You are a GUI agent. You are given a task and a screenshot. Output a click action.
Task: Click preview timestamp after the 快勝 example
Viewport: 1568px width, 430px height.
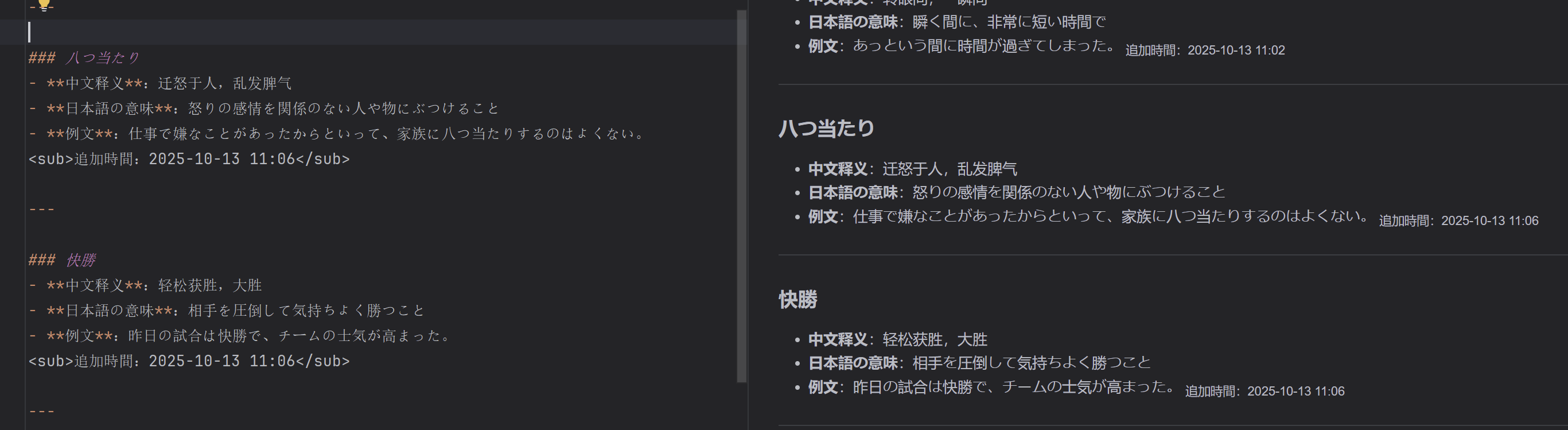1265,391
